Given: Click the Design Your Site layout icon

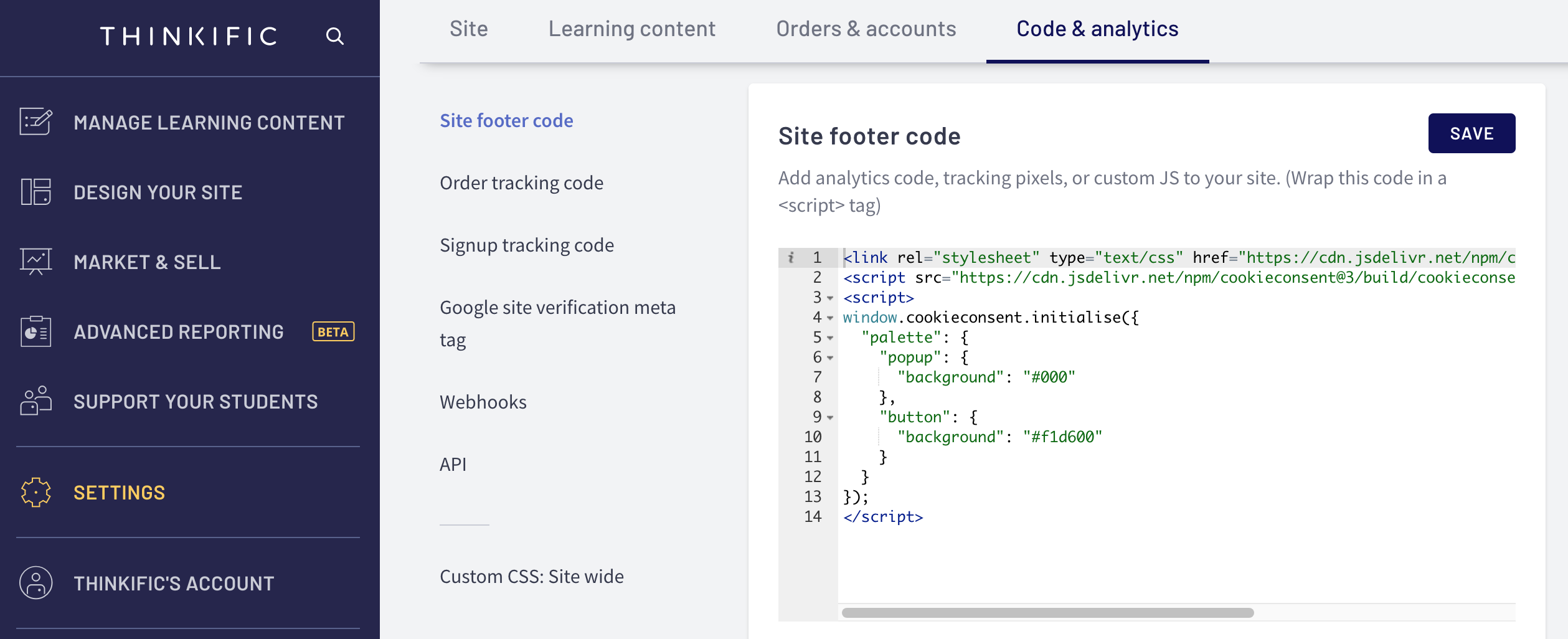Looking at the screenshot, I should (x=36, y=192).
